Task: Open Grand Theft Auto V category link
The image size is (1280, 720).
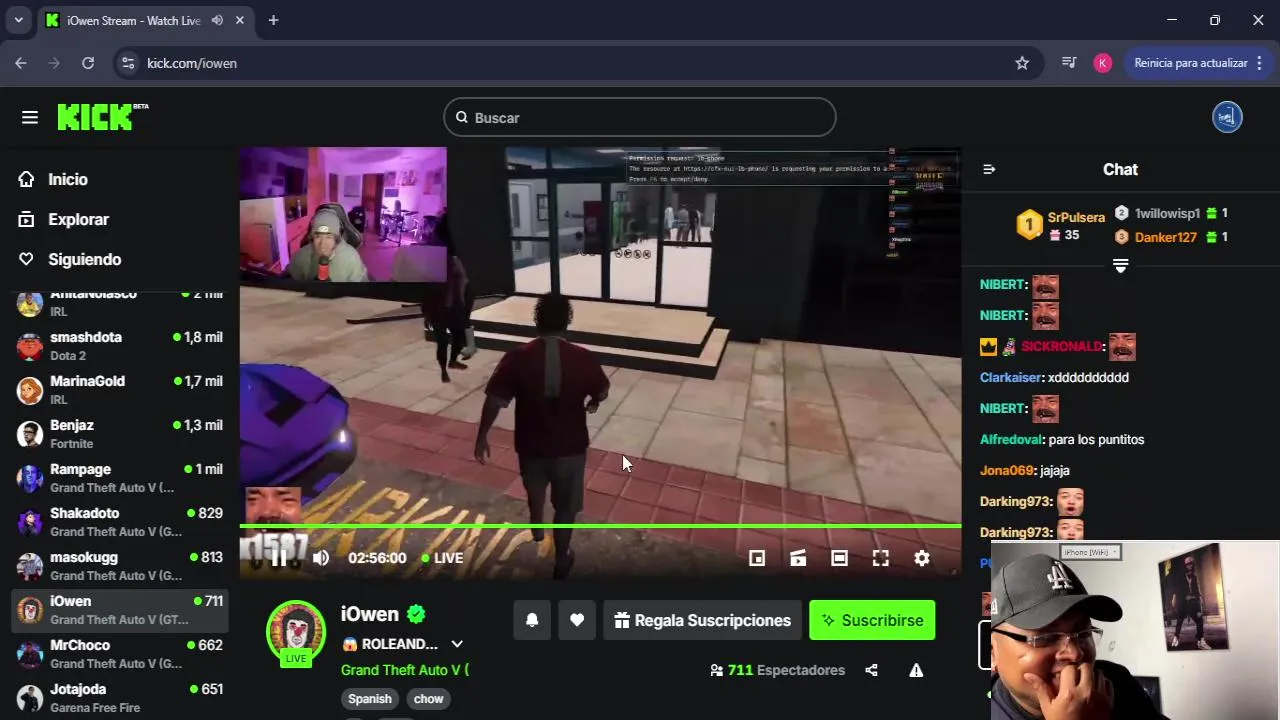Action: point(405,670)
